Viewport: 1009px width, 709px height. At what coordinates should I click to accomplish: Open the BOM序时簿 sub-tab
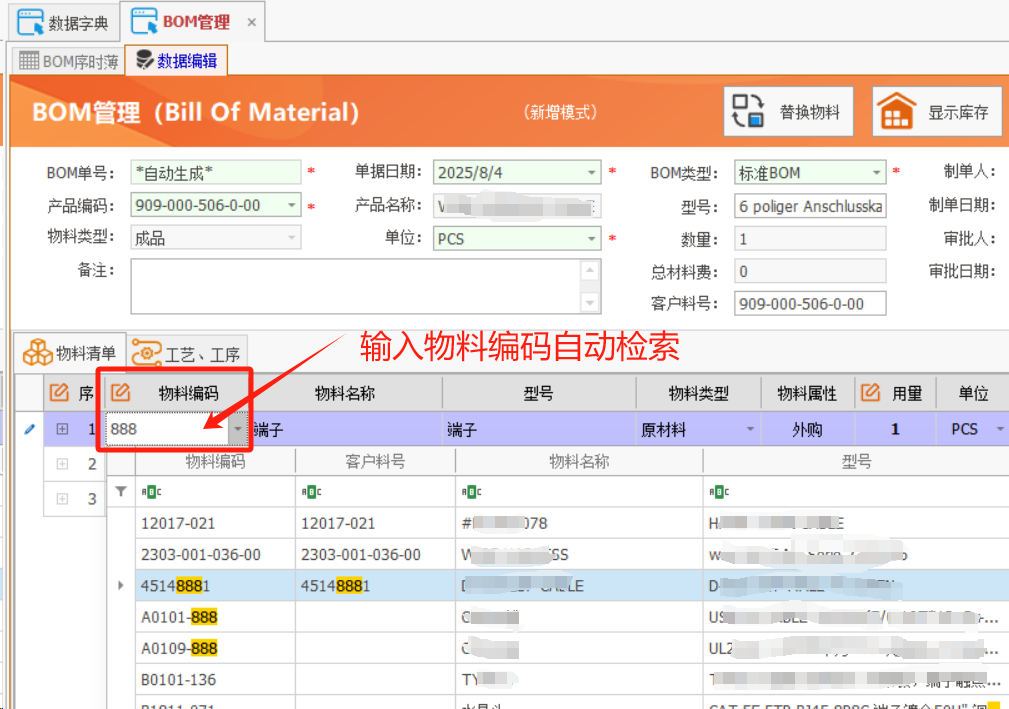pos(68,61)
